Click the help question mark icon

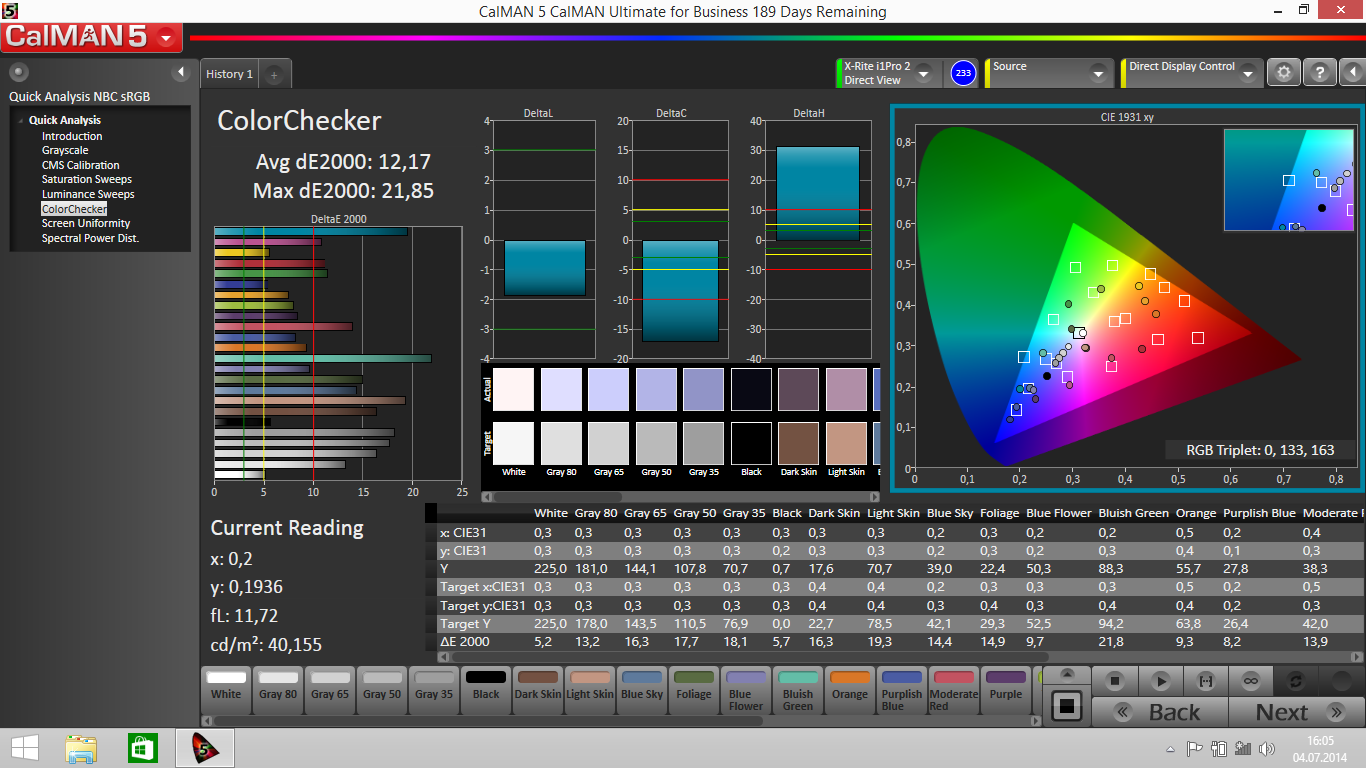click(x=1320, y=72)
